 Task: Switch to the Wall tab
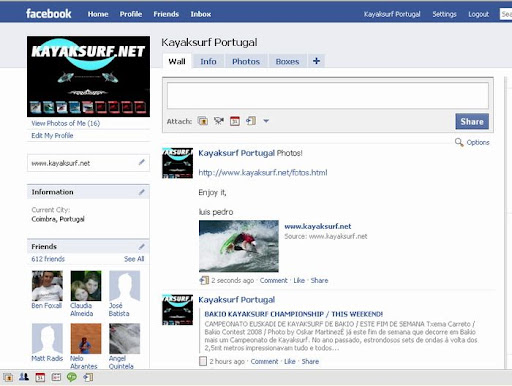177,61
